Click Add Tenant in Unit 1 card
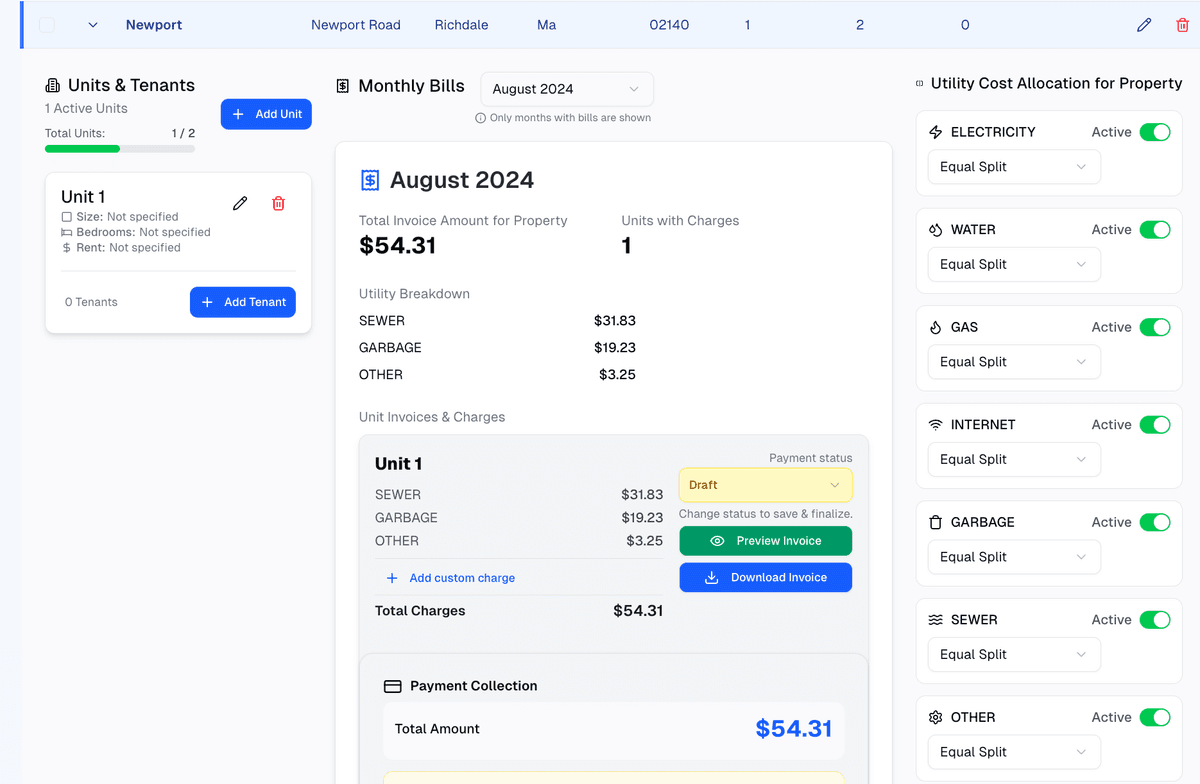The width and height of the screenshot is (1200, 784). (243, 302)
